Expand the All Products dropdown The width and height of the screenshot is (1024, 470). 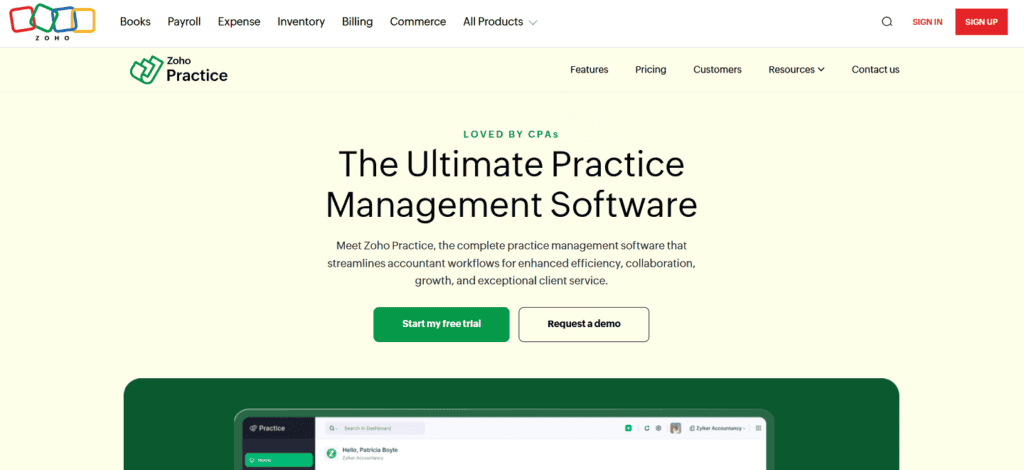coord(500,22)
